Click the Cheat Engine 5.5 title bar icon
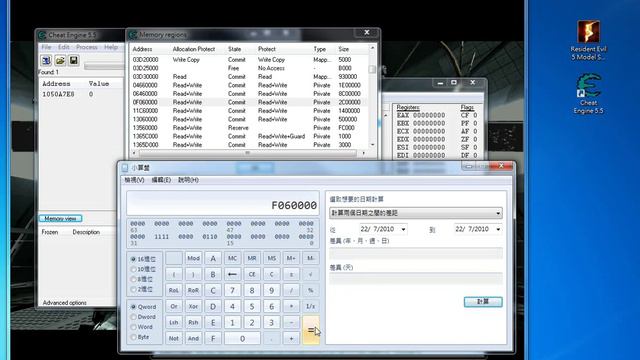The width and height of the screenshot is (640, 360). tap(42, 36)
